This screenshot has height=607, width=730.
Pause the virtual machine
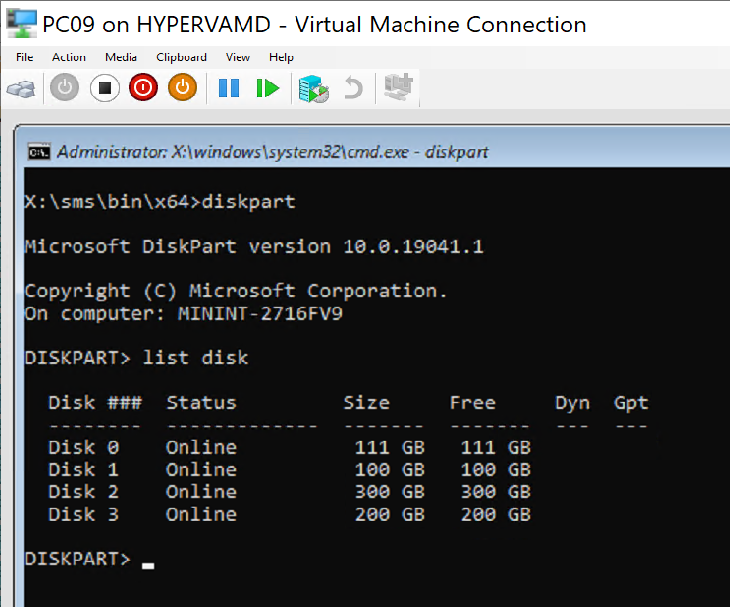(x=229, y=88)
